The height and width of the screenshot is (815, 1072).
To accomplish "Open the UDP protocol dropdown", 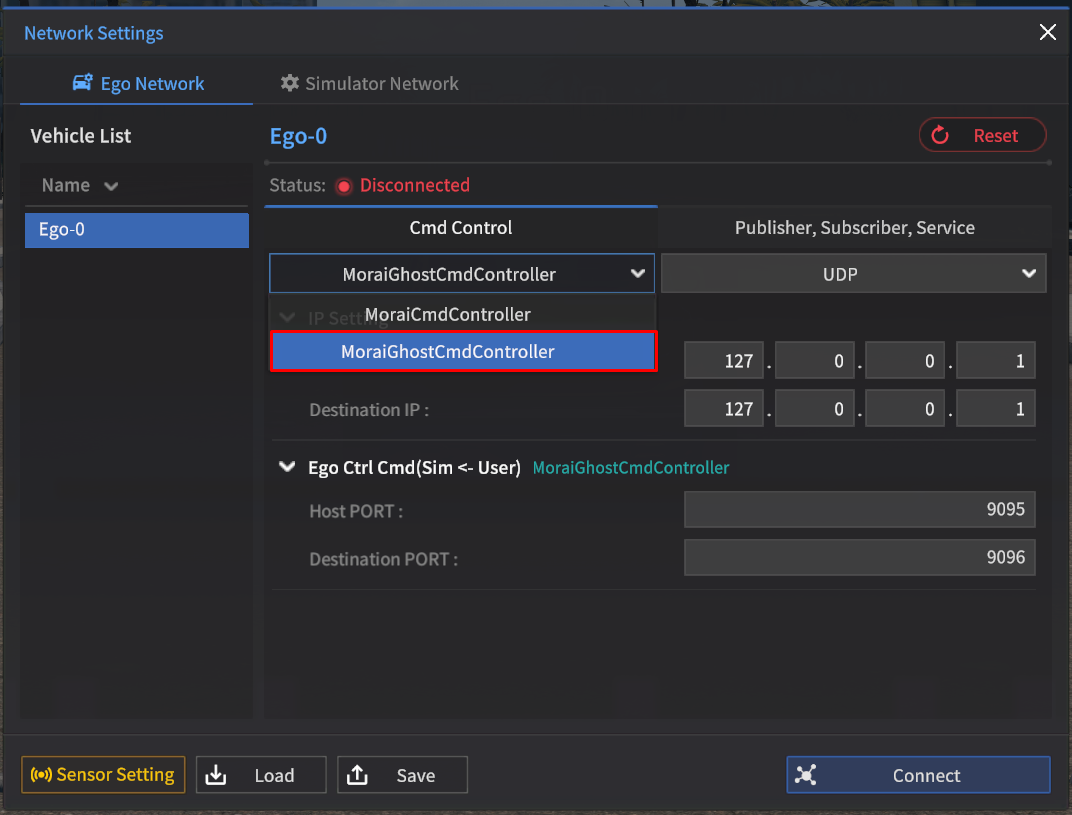I will tap(853, 274).
